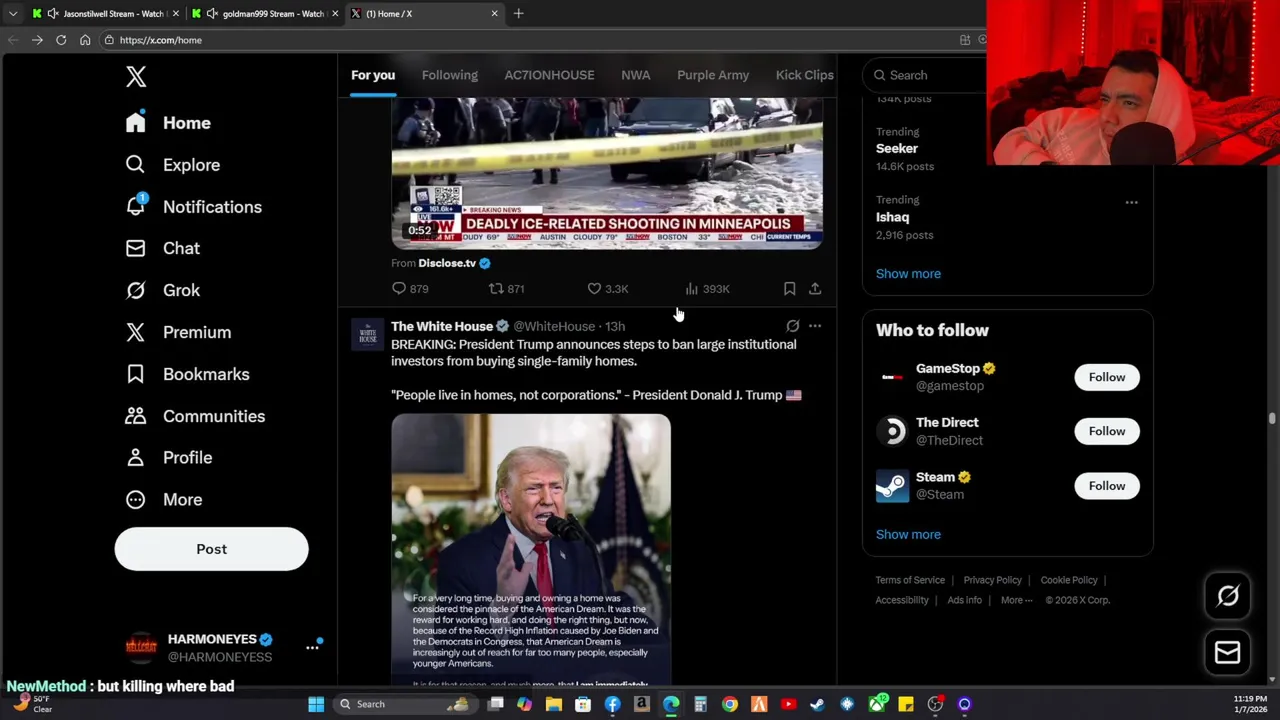
Task: Open GameStop profile from Who to follow
Action: pos(947,368)
